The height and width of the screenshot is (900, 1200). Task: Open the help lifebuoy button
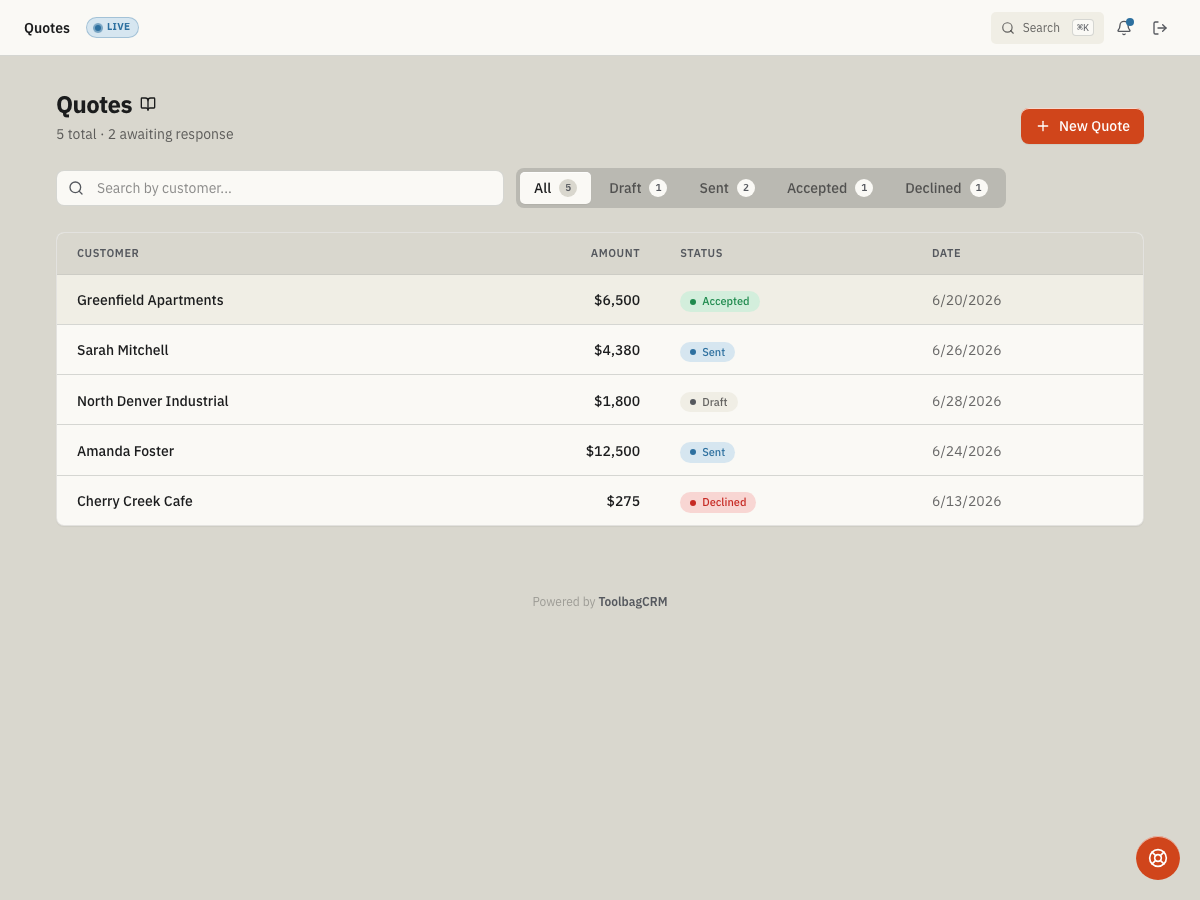(x=1158, y=858)
